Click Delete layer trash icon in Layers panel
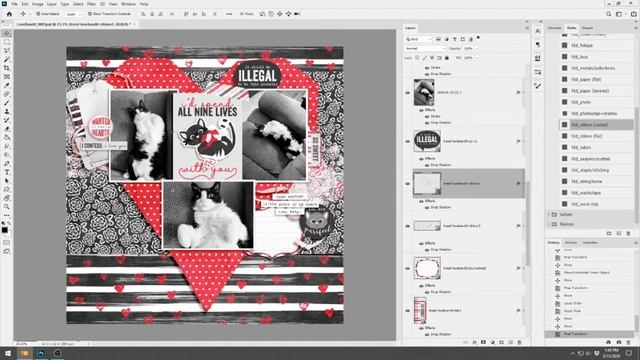 click(x=520, y=342)
